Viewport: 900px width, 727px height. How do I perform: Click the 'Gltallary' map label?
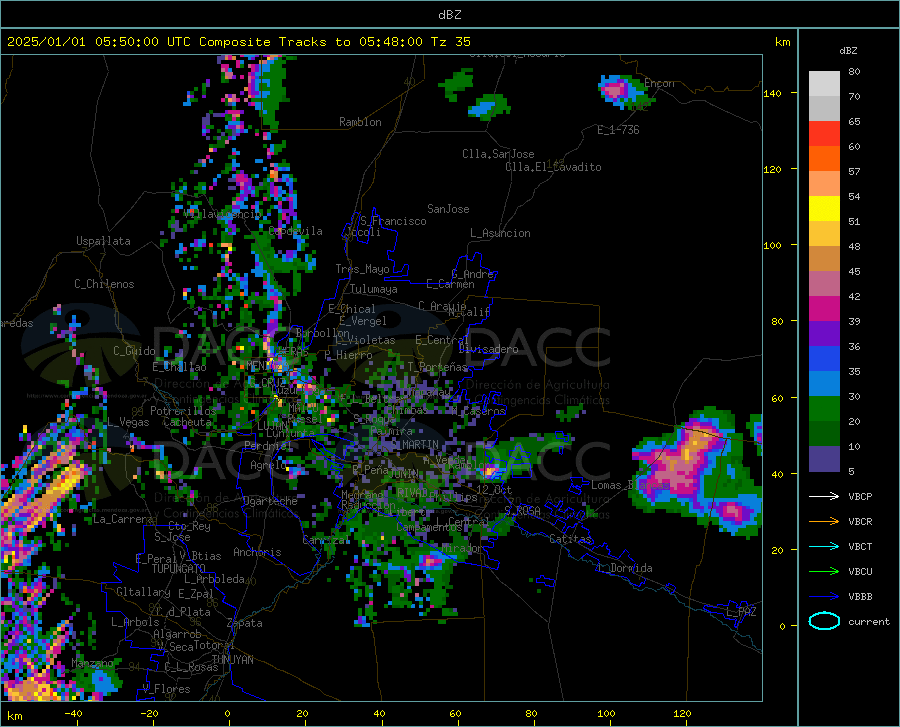[x=143, y=592]
